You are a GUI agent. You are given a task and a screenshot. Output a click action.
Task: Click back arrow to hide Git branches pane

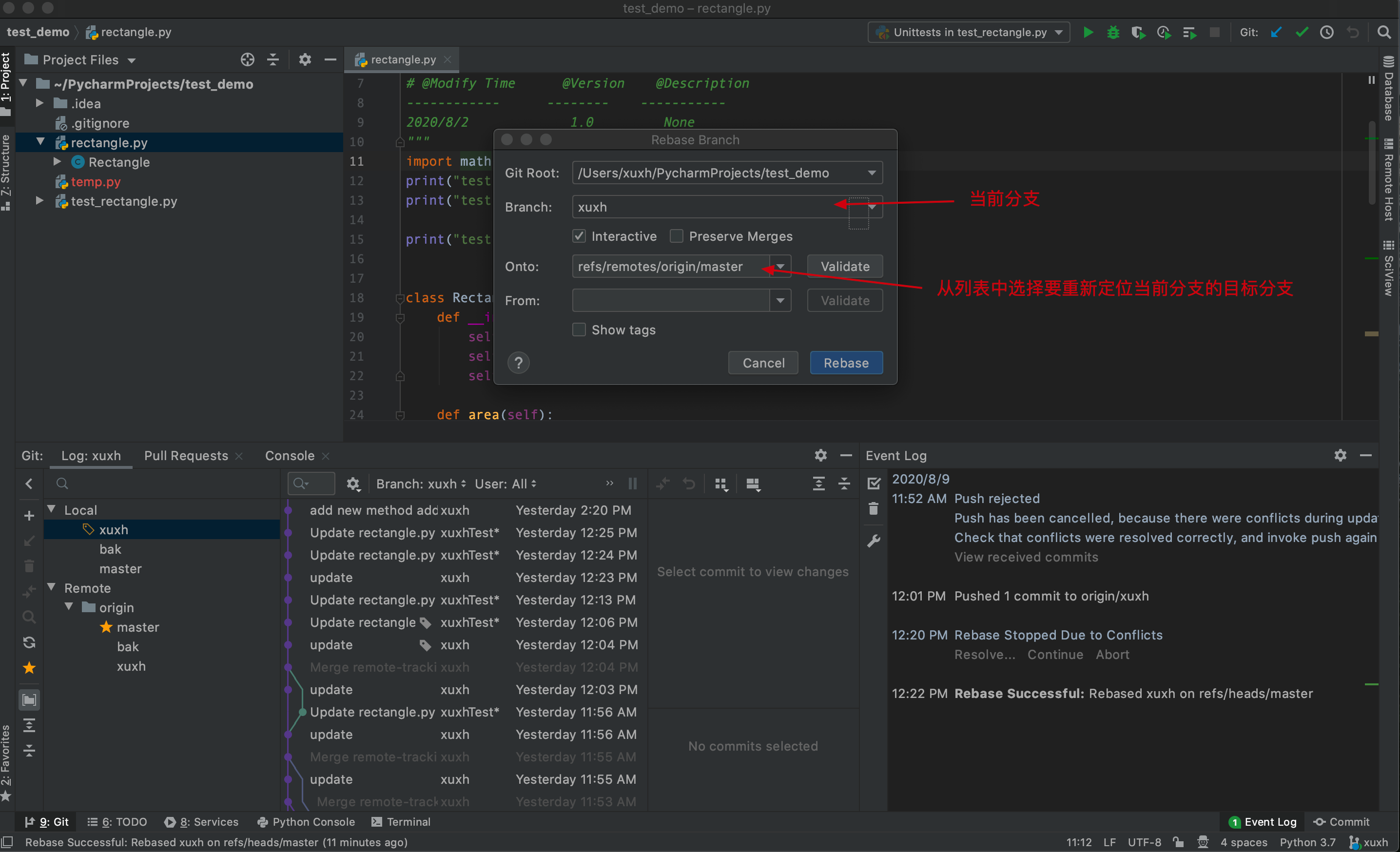(29, 484)
